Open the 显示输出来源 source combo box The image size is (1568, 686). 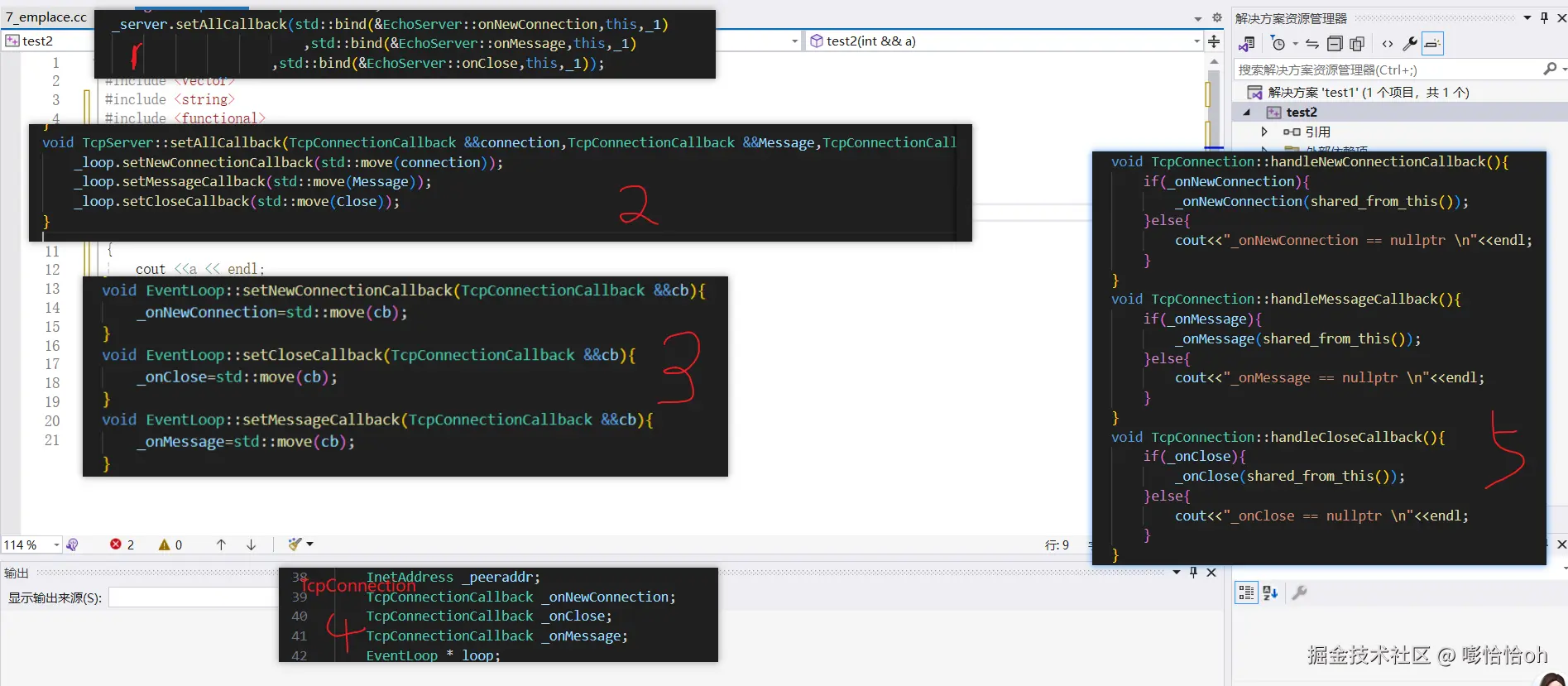[193, 597]
